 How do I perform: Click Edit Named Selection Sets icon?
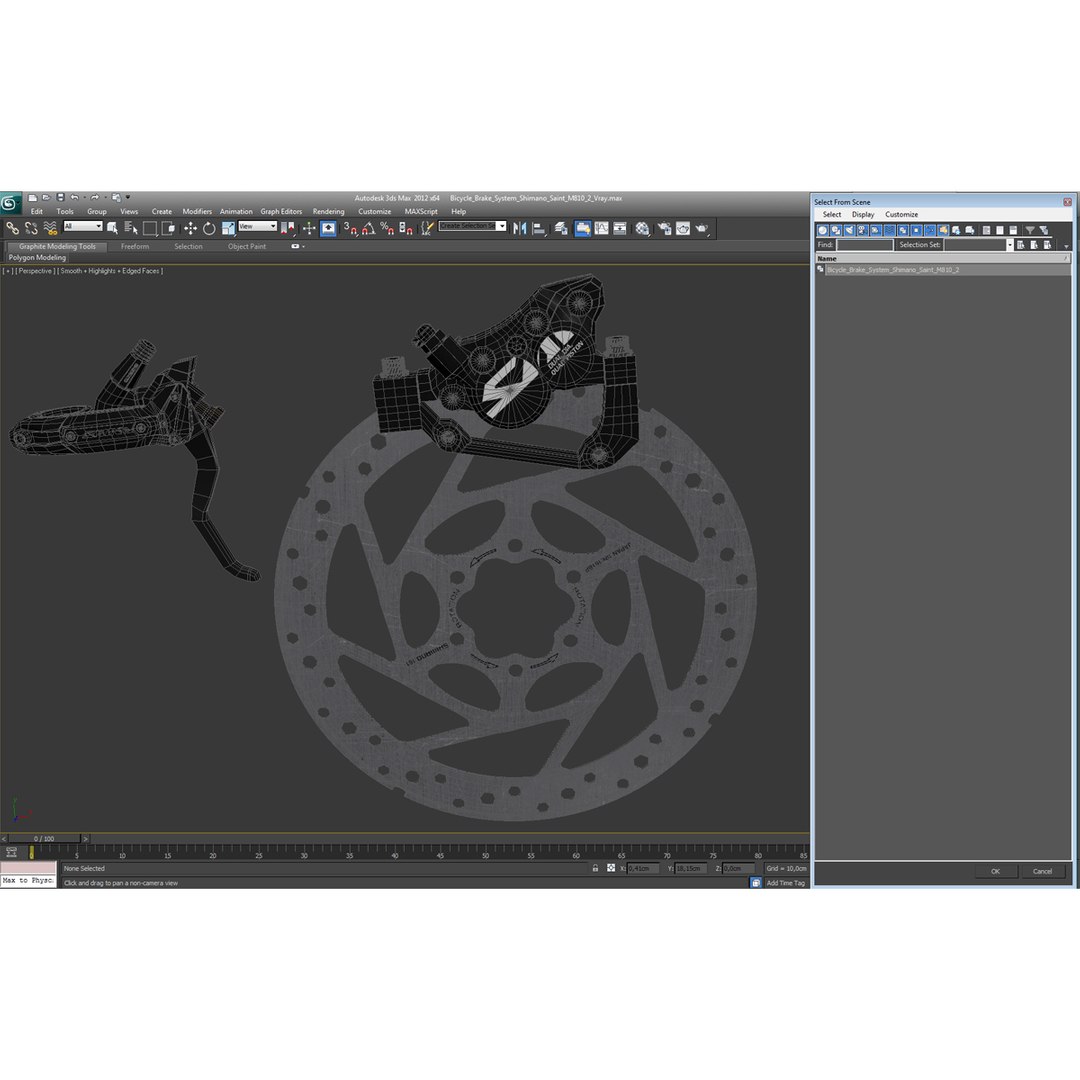(x=428, y=228)
